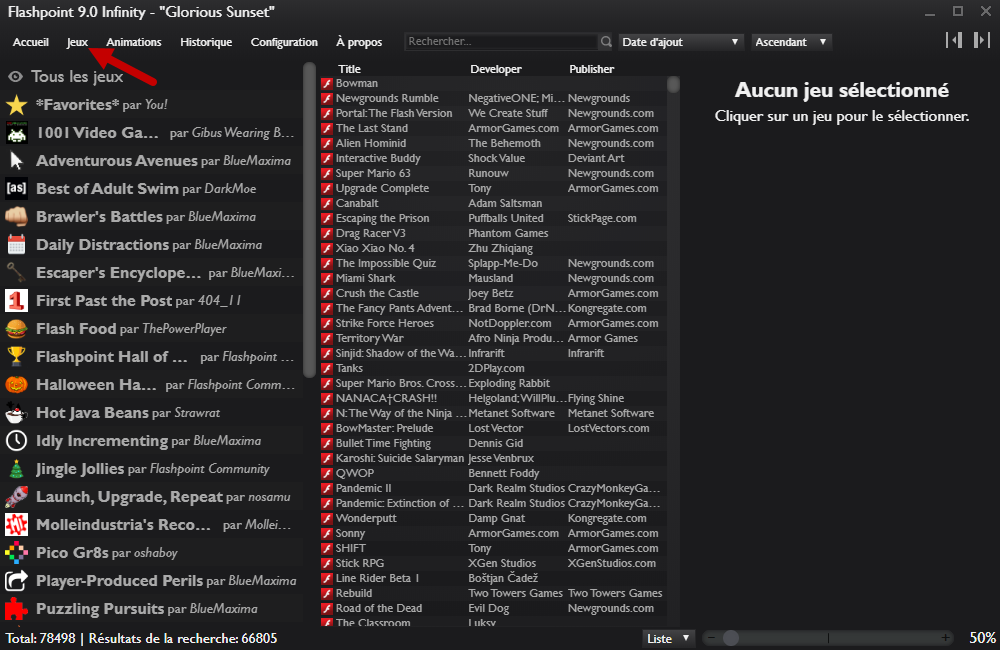This screenshot has height=650, width=1000.
Task: Click the zoom slider plus button
Action: (945, 638)
